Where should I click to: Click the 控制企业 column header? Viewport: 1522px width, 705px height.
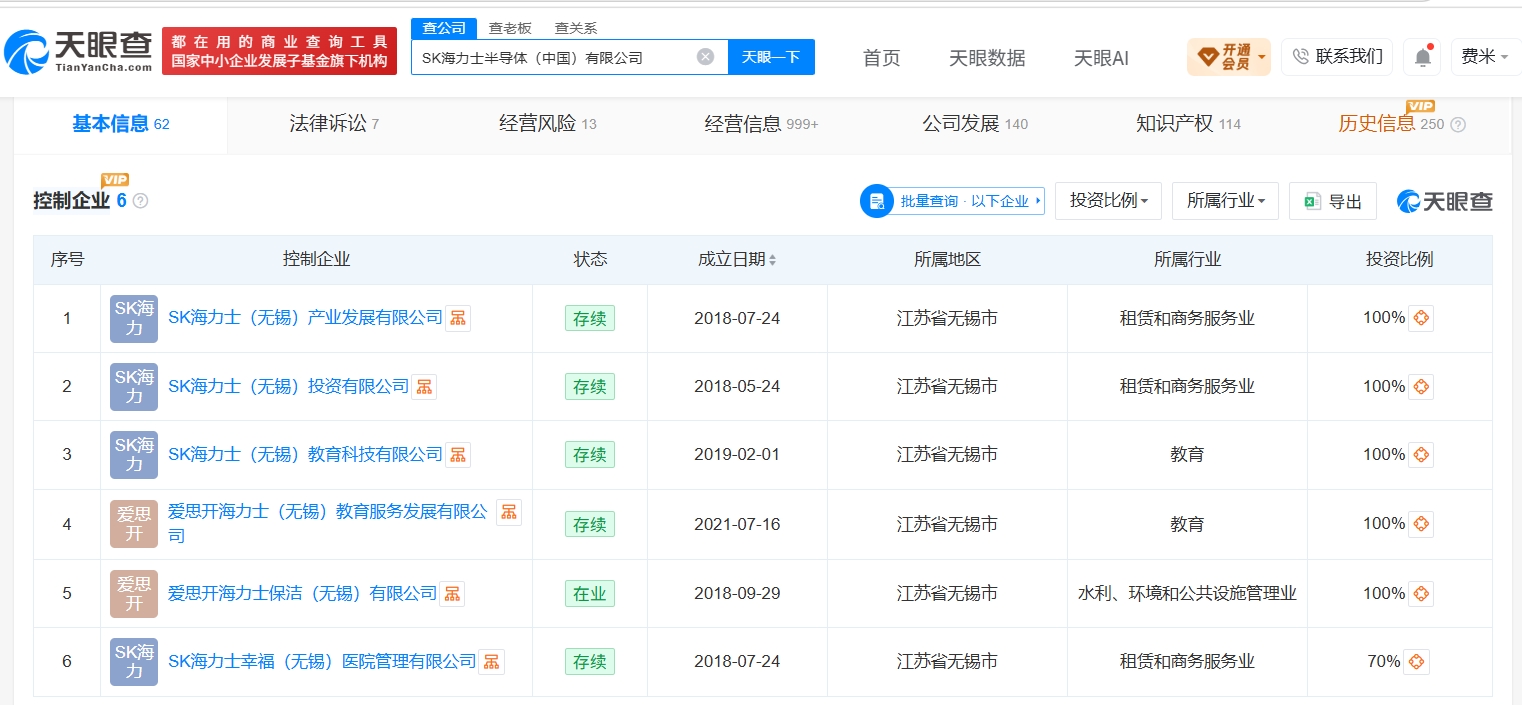[x=316, y=259]
